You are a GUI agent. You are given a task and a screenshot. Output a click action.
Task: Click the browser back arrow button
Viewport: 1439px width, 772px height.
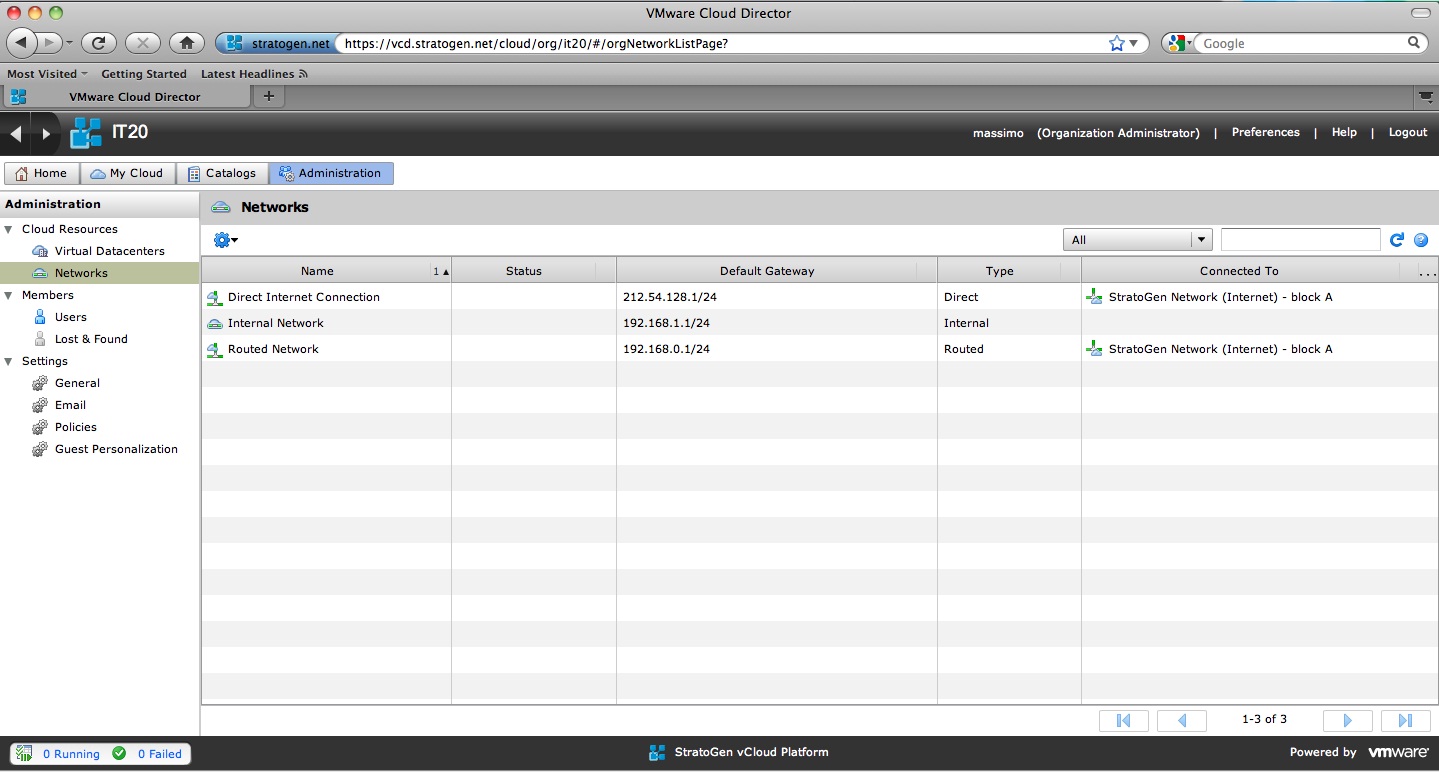(23, 43)
